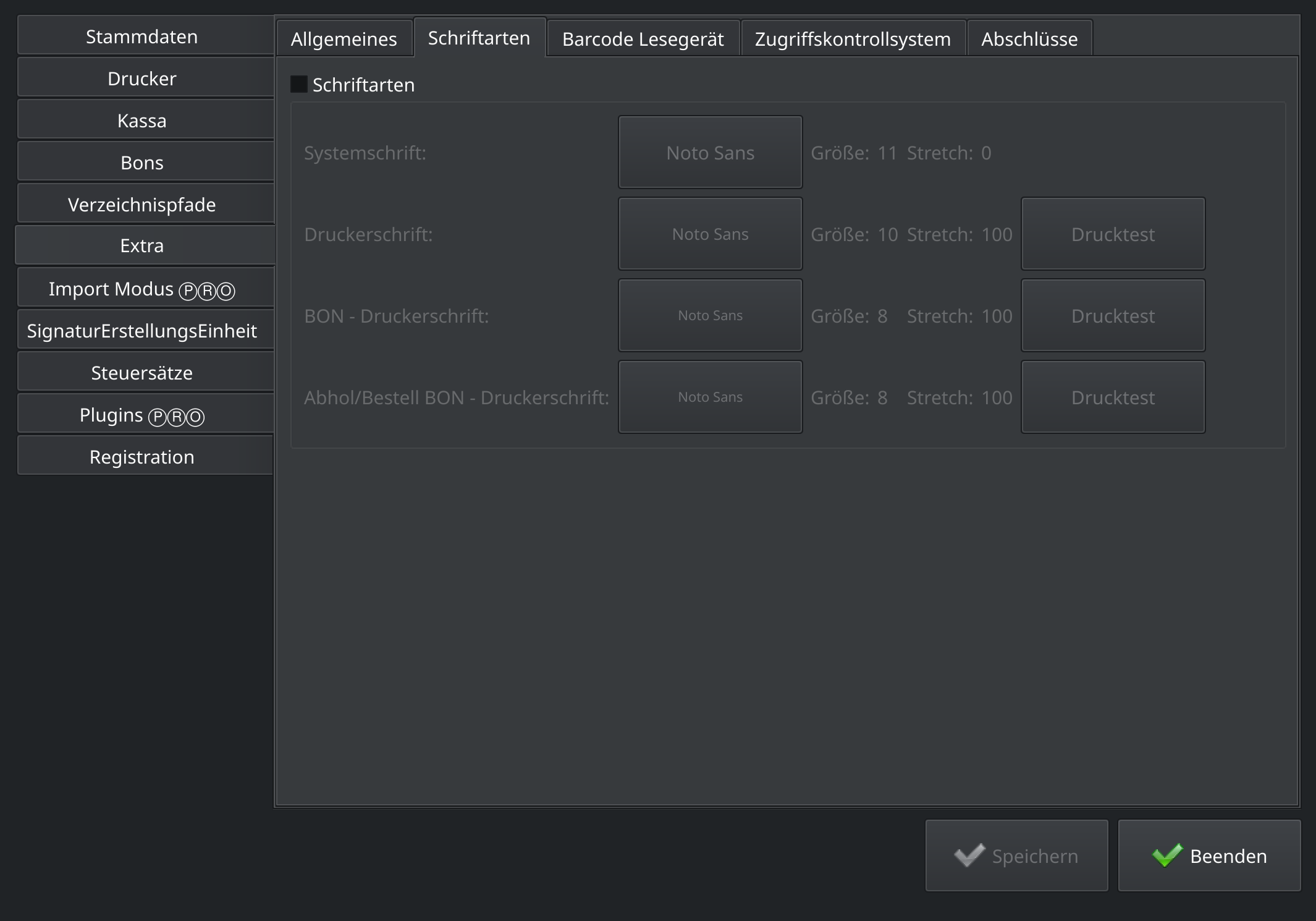Select the Schriftarten tab
Screen dimensions: 1316x921
[479, 38]
